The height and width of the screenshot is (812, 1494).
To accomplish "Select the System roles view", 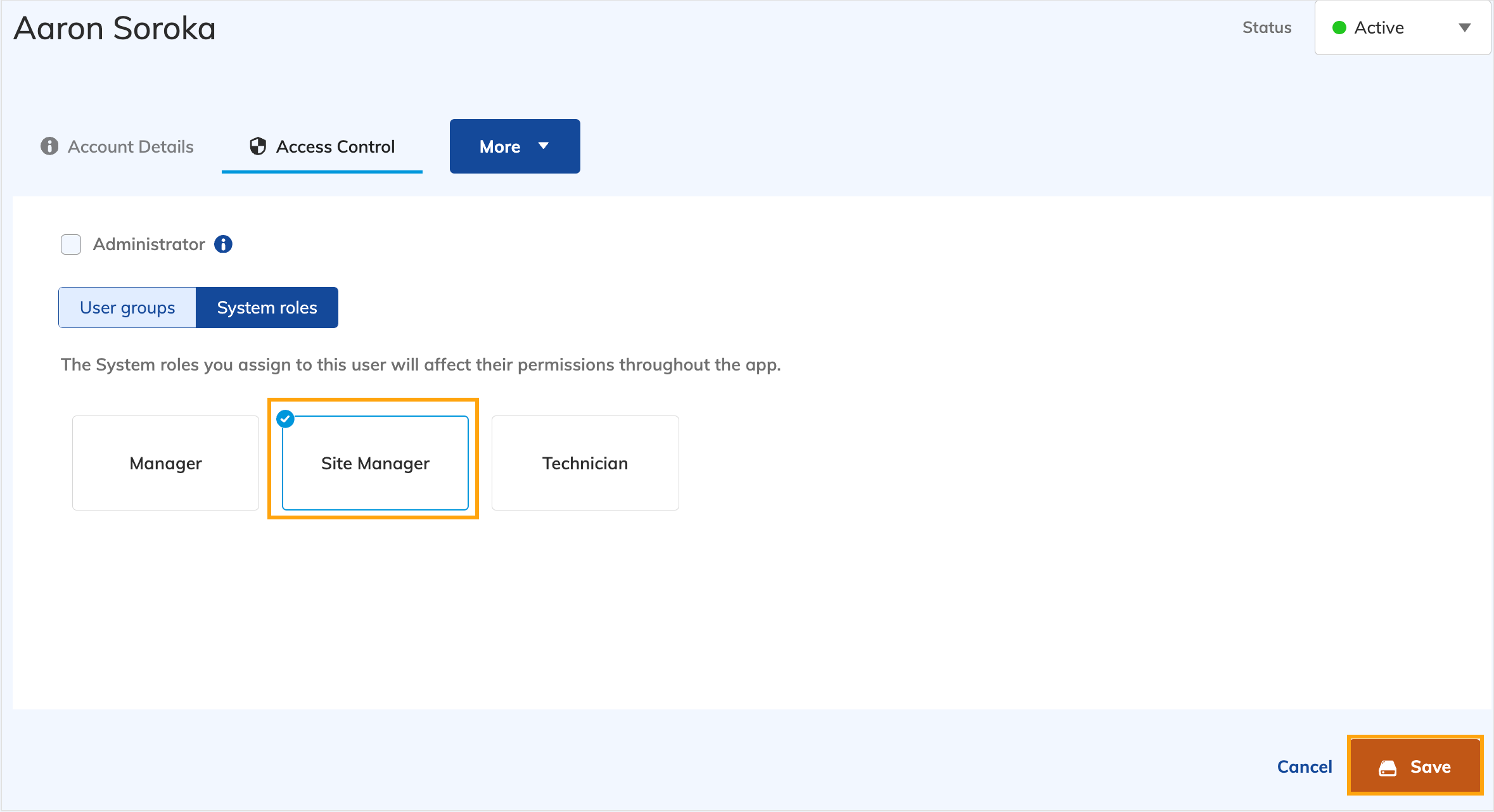I will (x=267, y=307).
